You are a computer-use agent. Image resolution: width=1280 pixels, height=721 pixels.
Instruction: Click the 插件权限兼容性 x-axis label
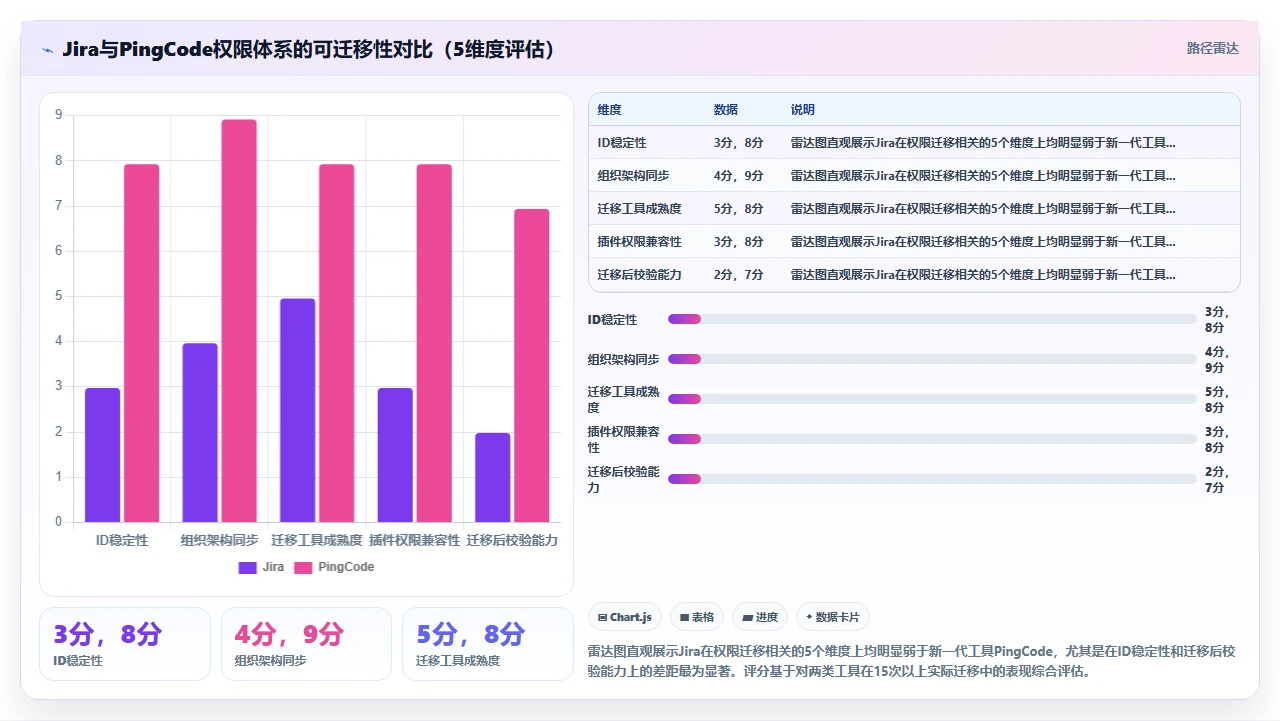tap(414, 540)
